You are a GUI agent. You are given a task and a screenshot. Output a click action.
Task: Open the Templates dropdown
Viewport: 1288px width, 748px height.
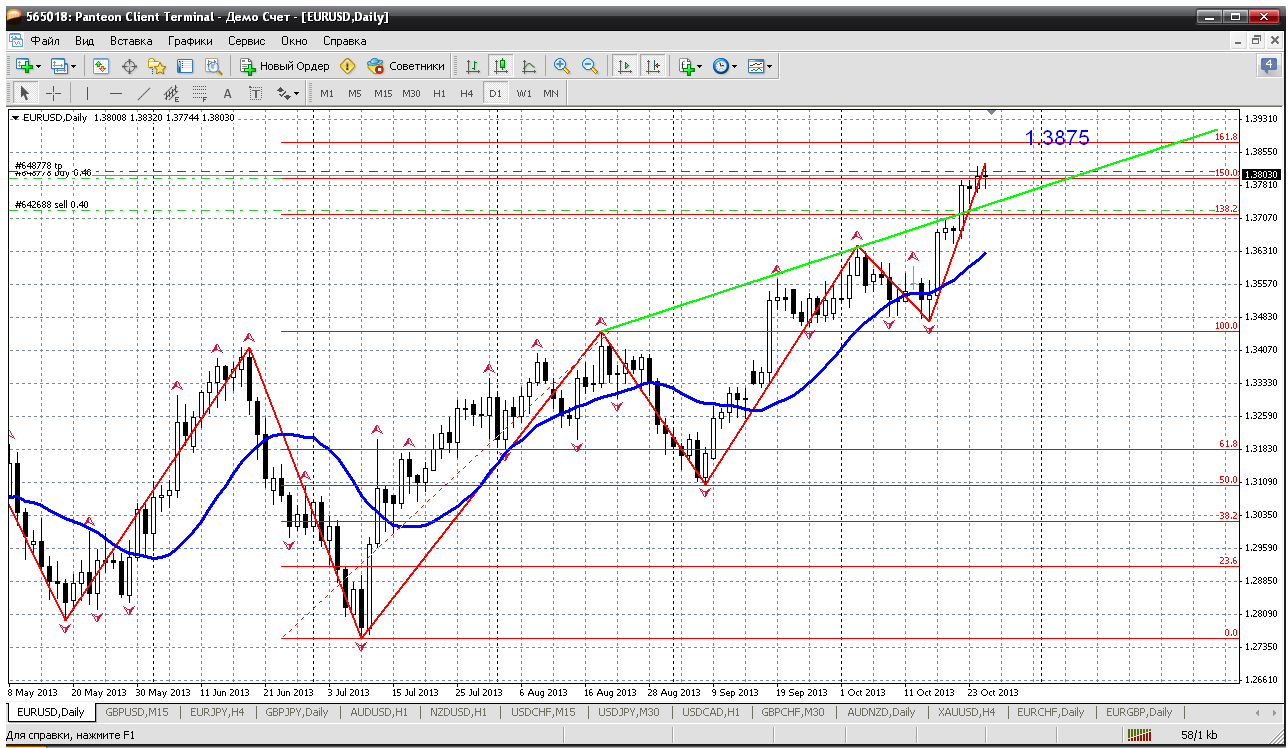(760, 66)
